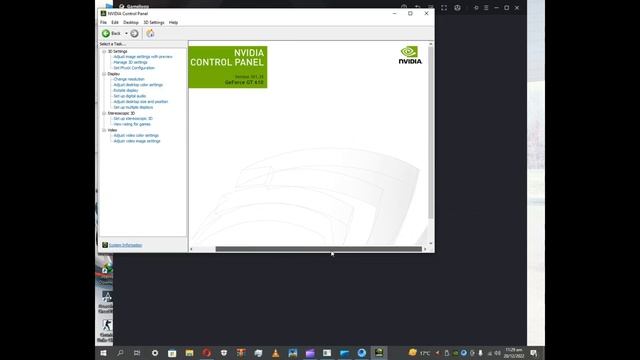The width and height of the screenshot is (640, 360).
Task: Open the yellow File Explorer taskbar icon
Action: 189,353
